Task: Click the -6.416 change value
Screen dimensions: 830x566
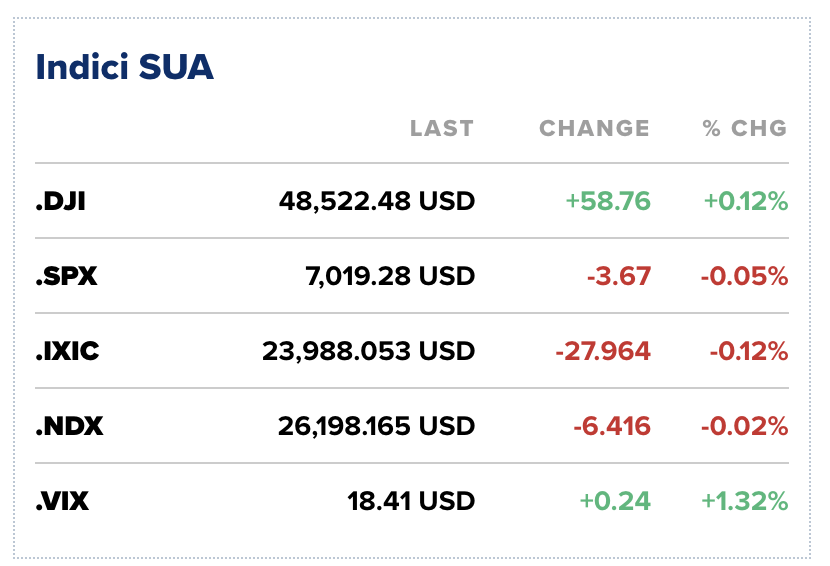Action: point(612,427)
